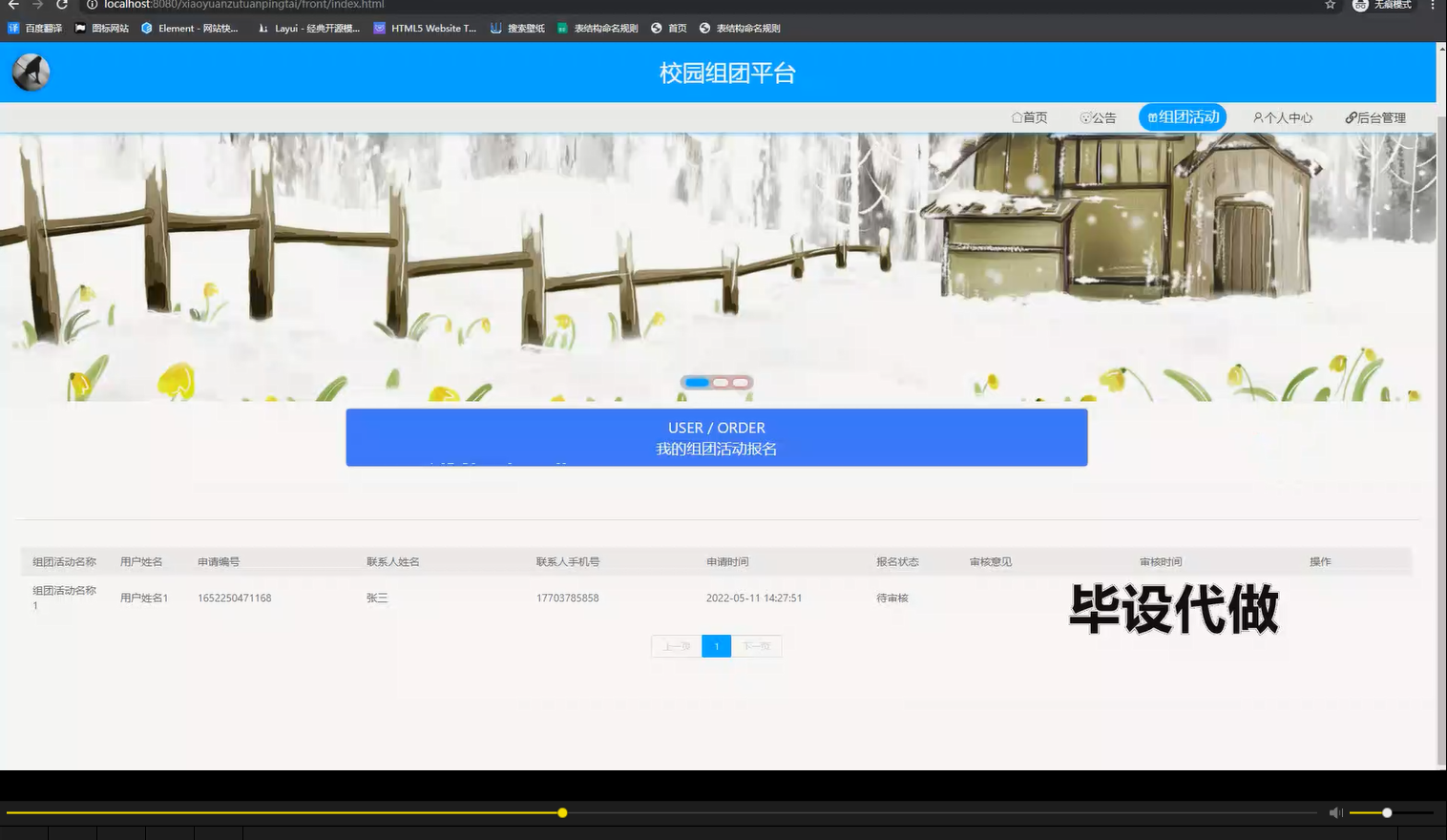Open the 图标网站 bookmark
This screenshot has height=840, width=1447.
pyautogui.click(x=102, y=29)
